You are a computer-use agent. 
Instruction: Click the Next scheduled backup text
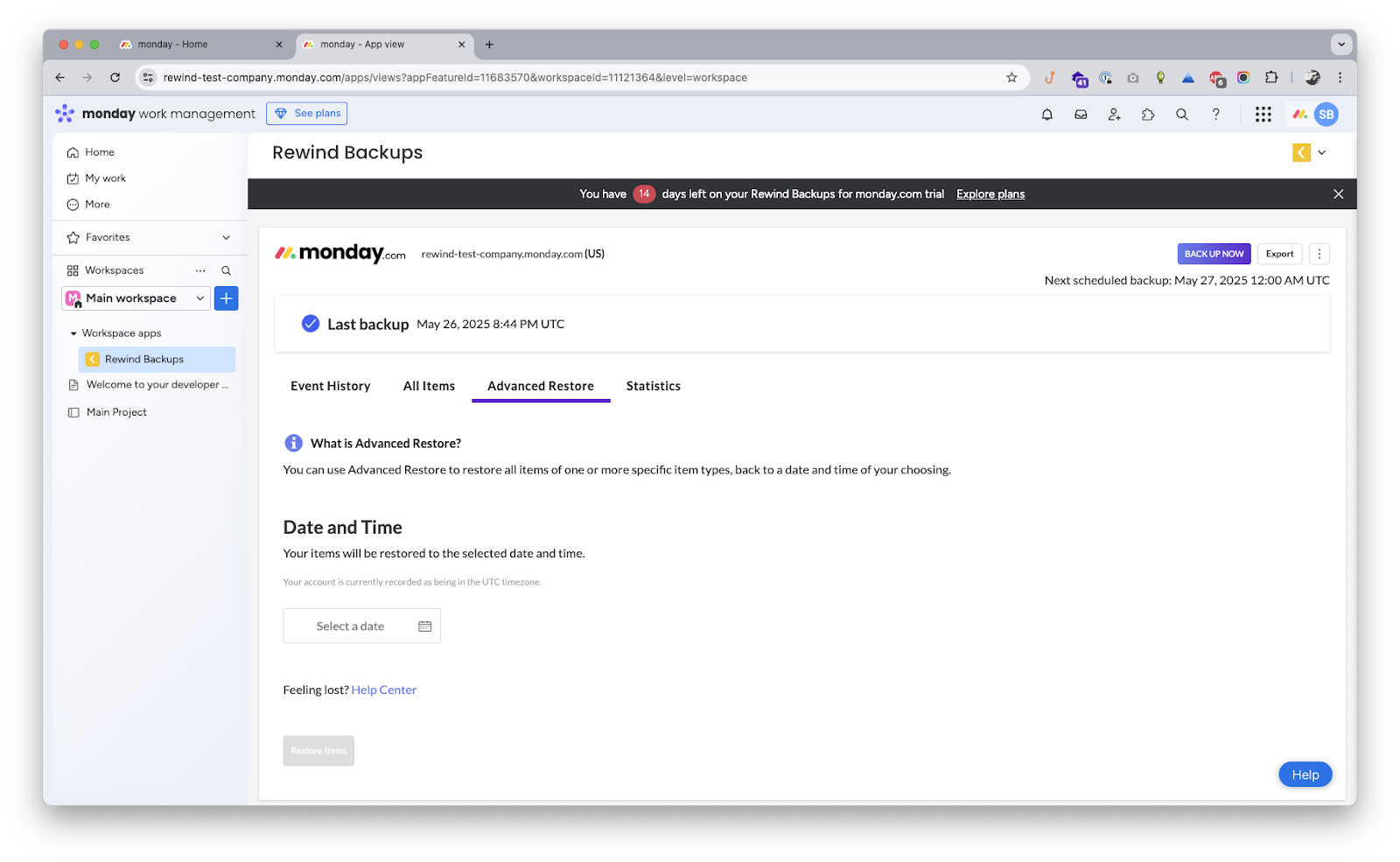1187,281
